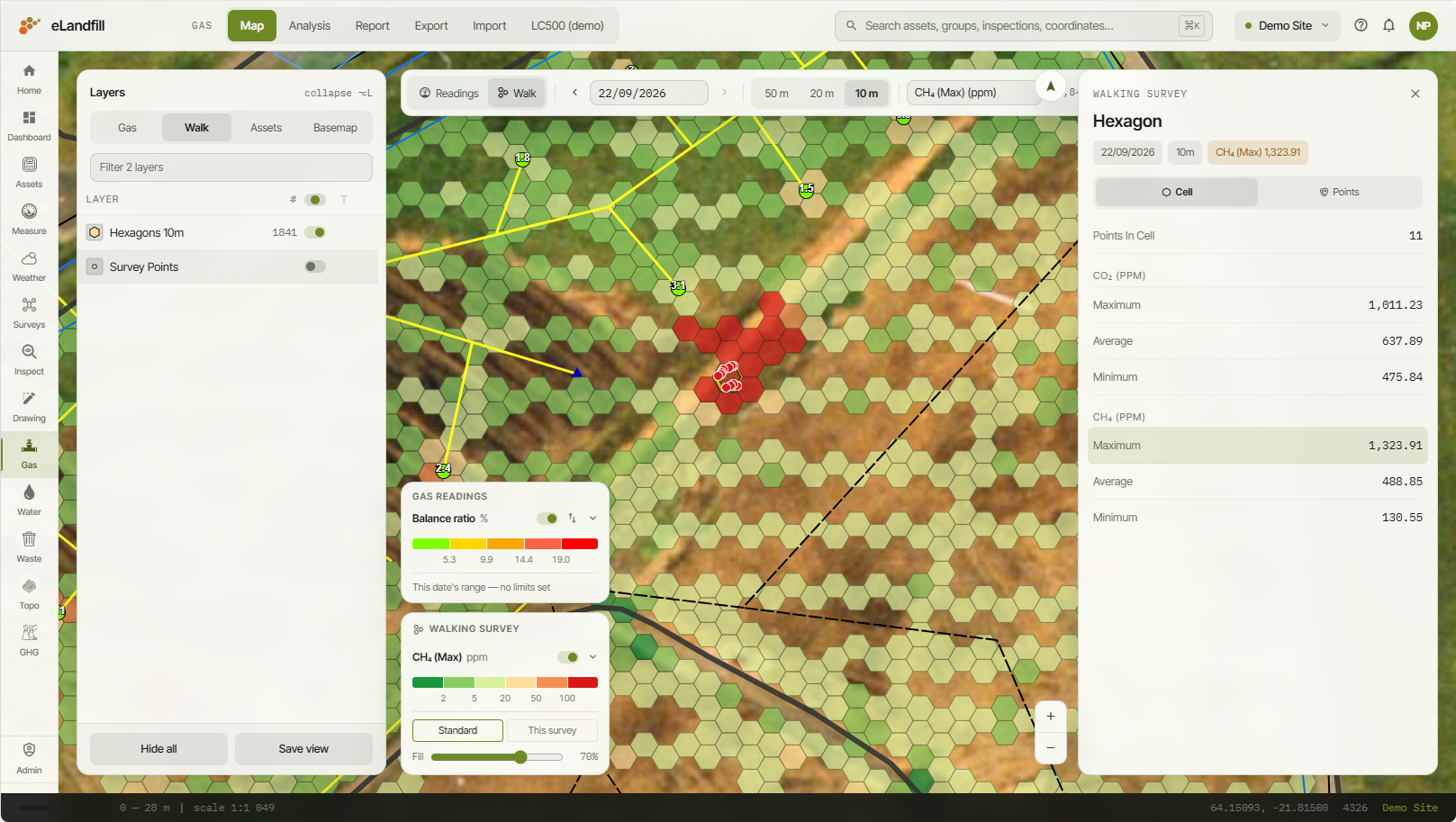Collapse the Layers panel
Screen dimensions: 1456x822
pos(338,93)
